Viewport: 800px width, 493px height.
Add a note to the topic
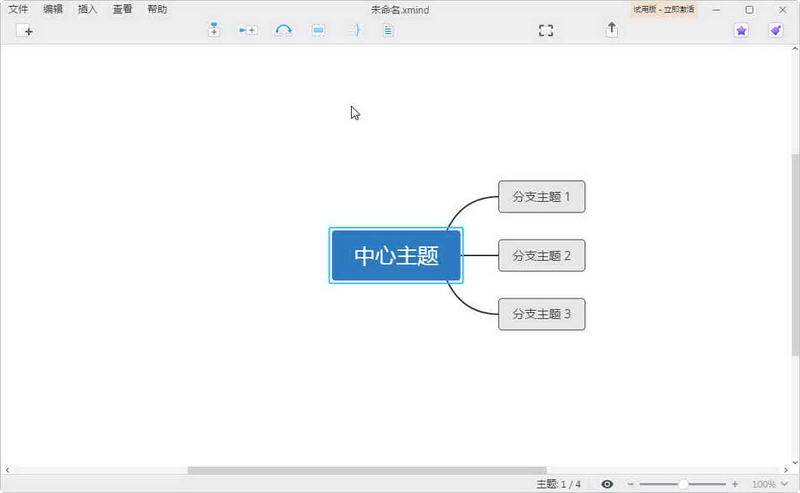pos(388,30)
